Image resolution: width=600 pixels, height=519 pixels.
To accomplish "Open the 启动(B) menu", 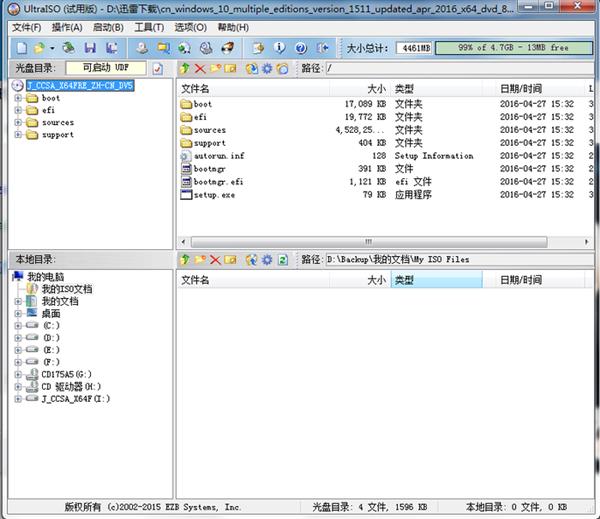I will click(x=108, y=27).
